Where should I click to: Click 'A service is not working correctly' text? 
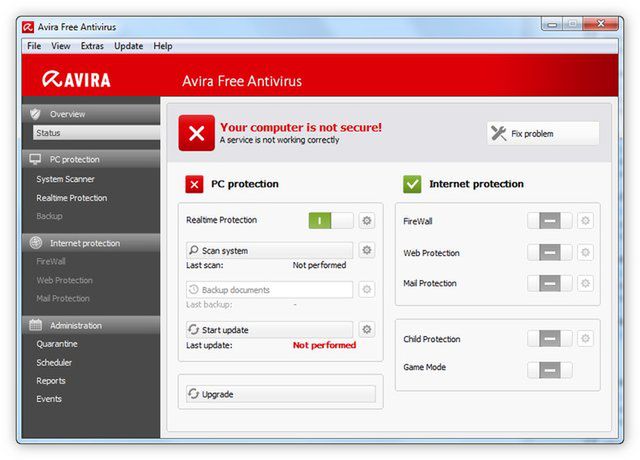click(x=280, y=140)
